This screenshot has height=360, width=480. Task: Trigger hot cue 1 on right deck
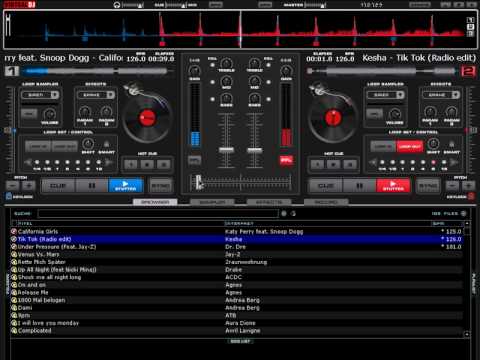pos(317,164)
